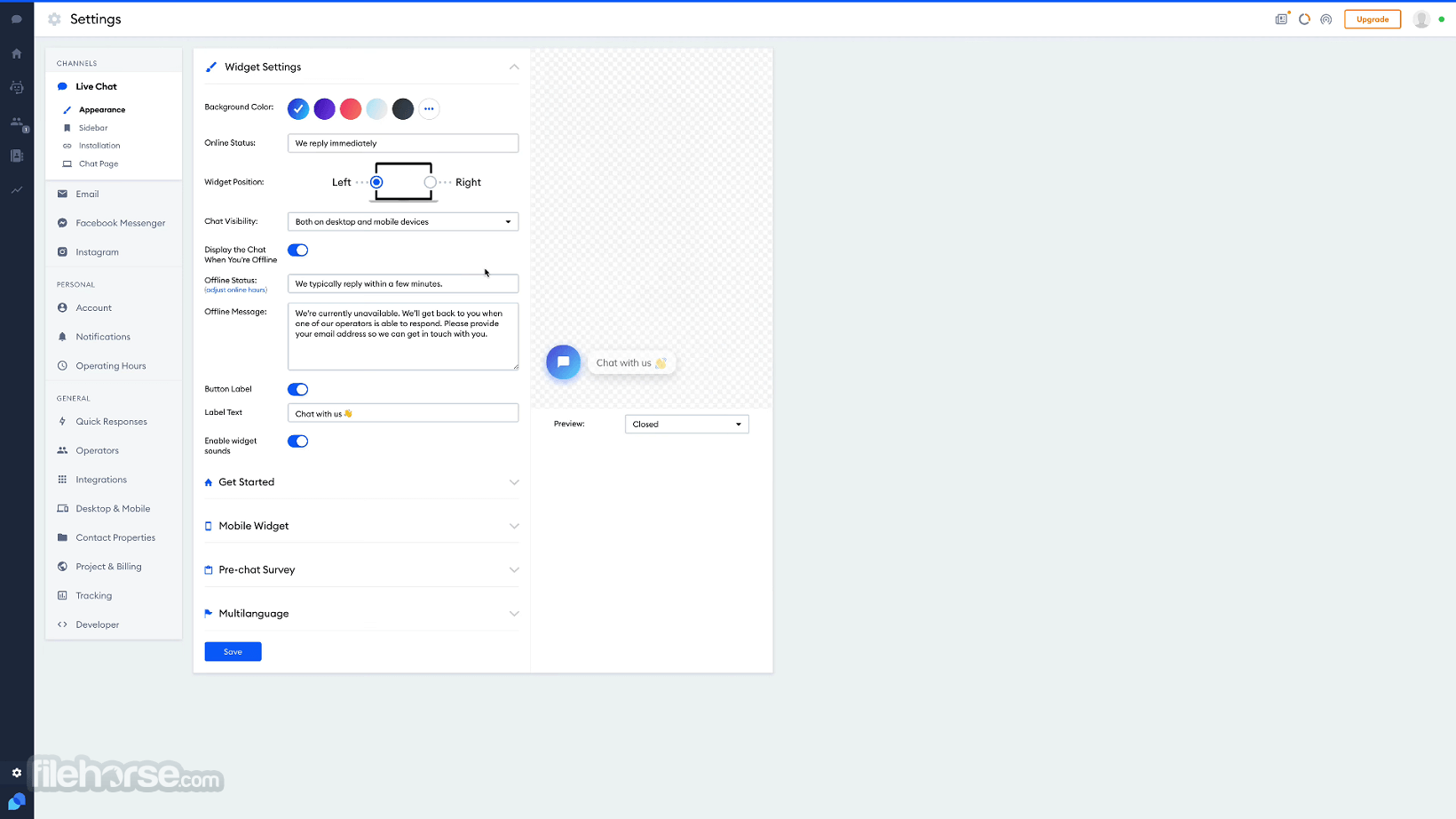Click the news icon in top bar
The width and height of the screenshot is (1456, 819).
[x=1281, y=19]
